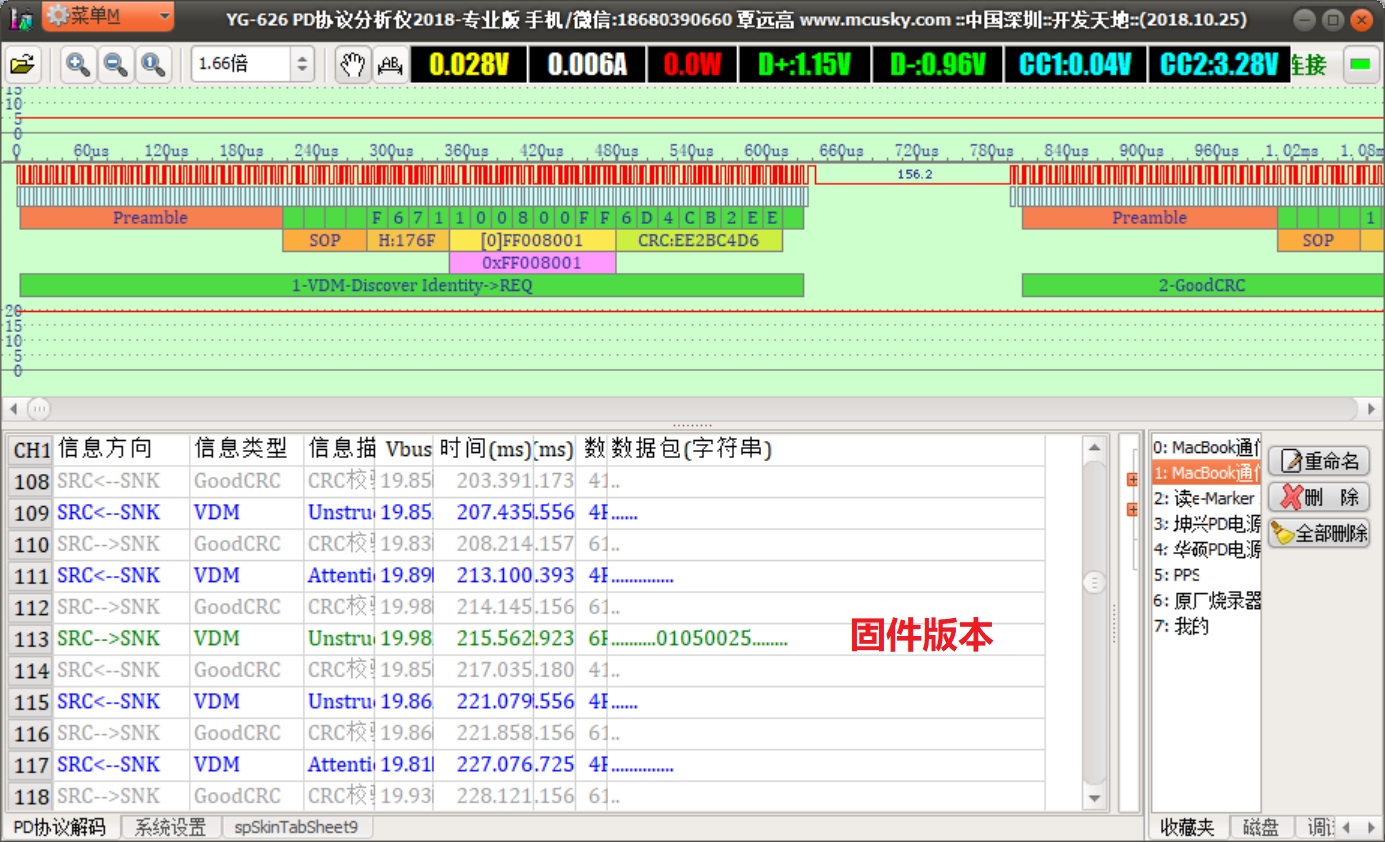Click the 重命名 rename button

coord(1319,461)
